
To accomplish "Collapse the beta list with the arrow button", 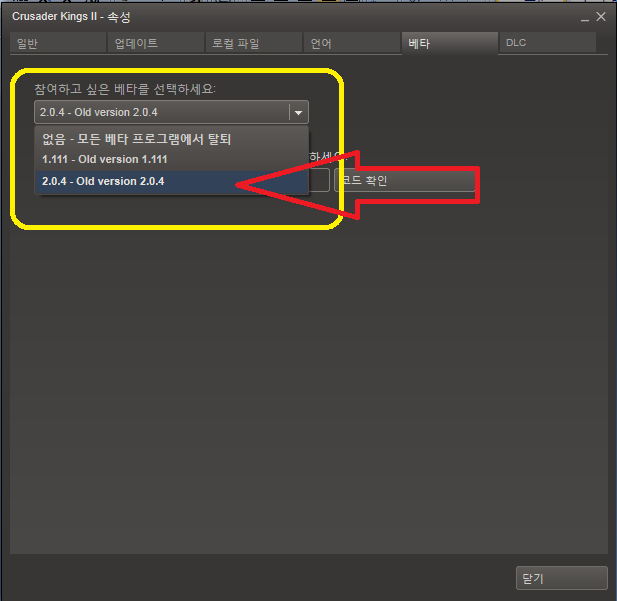I will click(299, 113).
